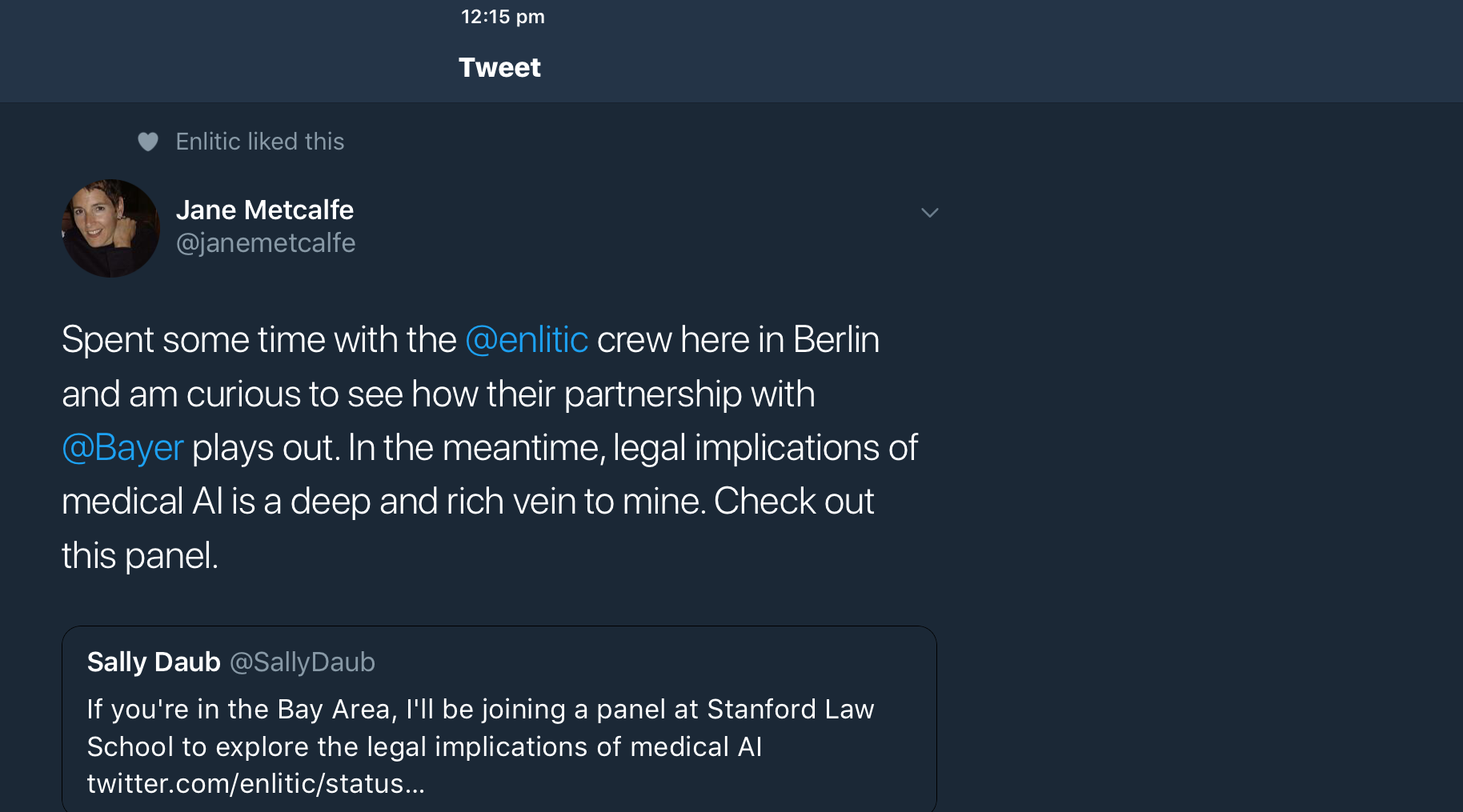Click the 12:15 pm status bar clock
Screen dimensions: 1463x812
pyautogui.click(x=503, y=17)
